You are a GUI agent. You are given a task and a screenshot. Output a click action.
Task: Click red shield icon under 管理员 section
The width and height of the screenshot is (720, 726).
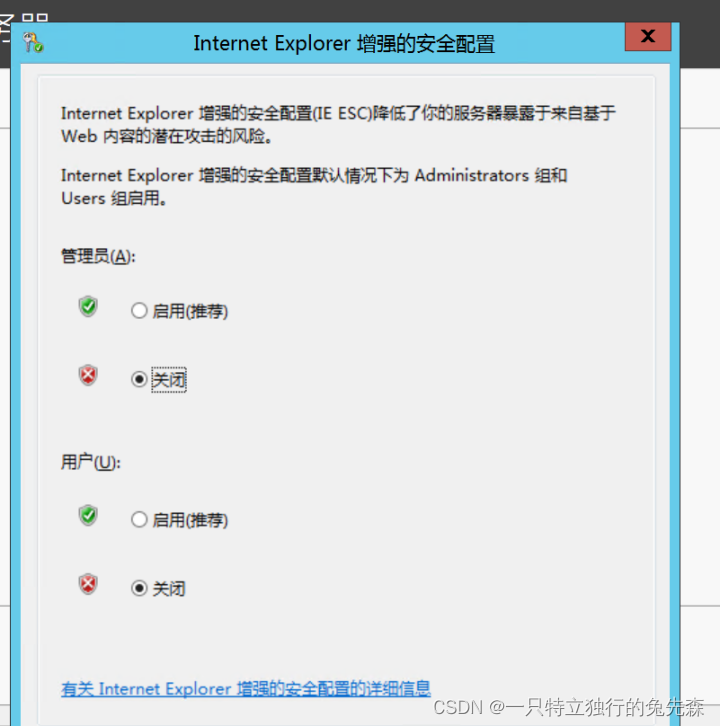click(88, 375)
